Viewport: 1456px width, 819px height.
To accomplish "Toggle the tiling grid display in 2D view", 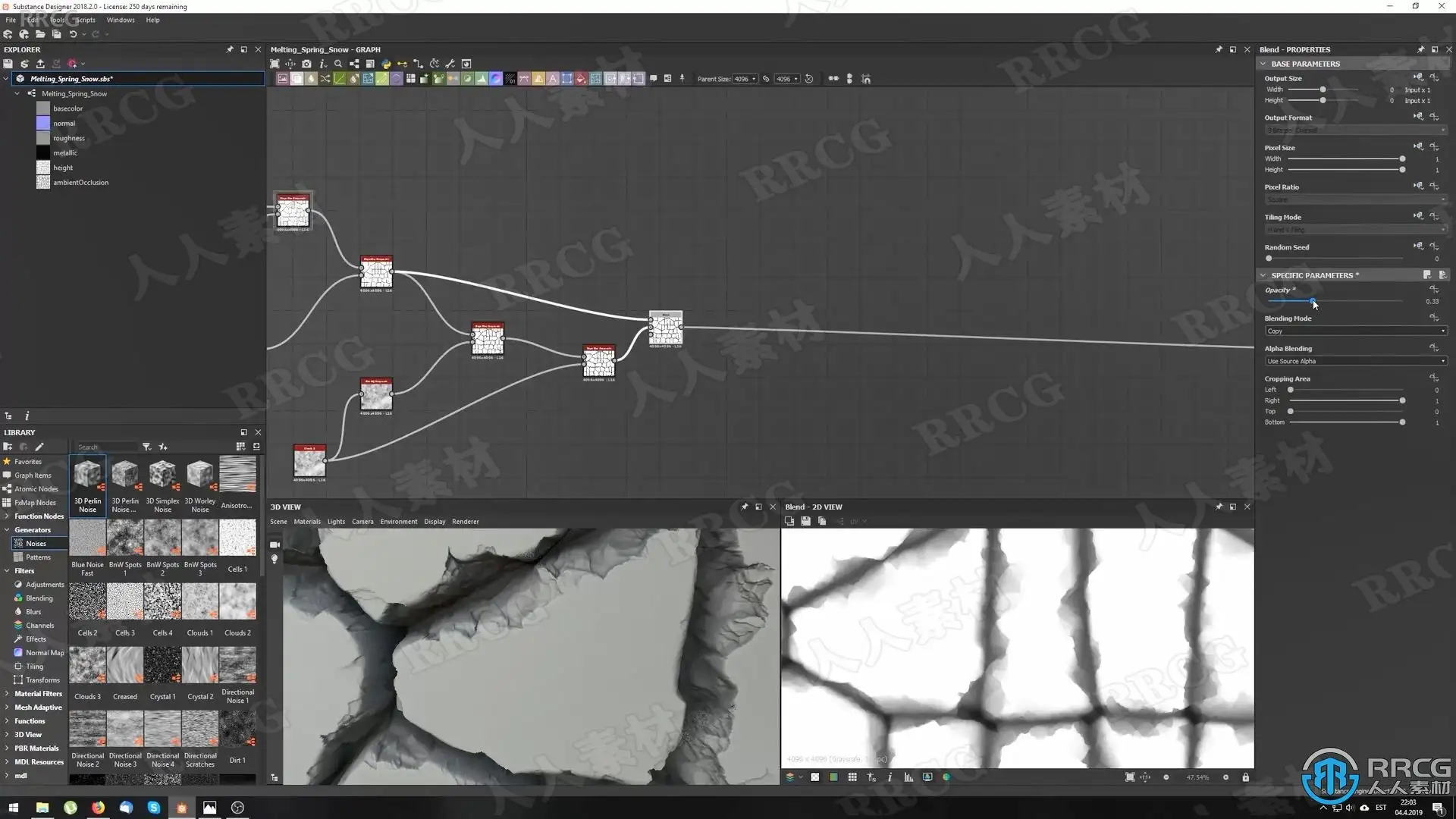I will pos(852,777).
